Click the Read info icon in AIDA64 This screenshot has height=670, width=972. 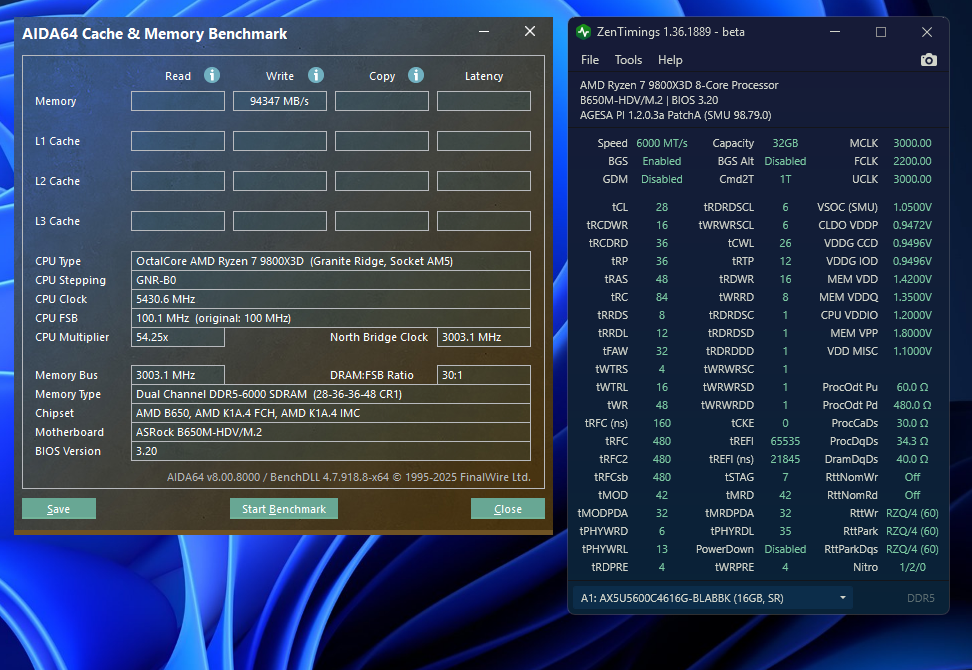[x=212, y=75]
